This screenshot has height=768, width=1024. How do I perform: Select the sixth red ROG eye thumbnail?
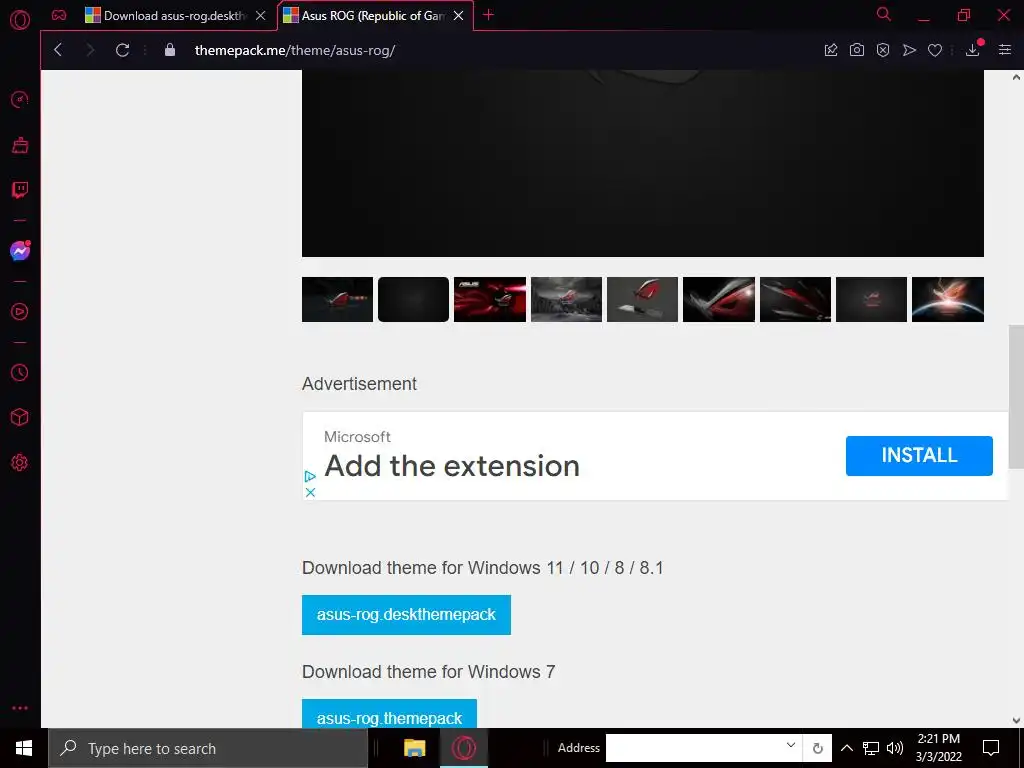pos(719,300)
